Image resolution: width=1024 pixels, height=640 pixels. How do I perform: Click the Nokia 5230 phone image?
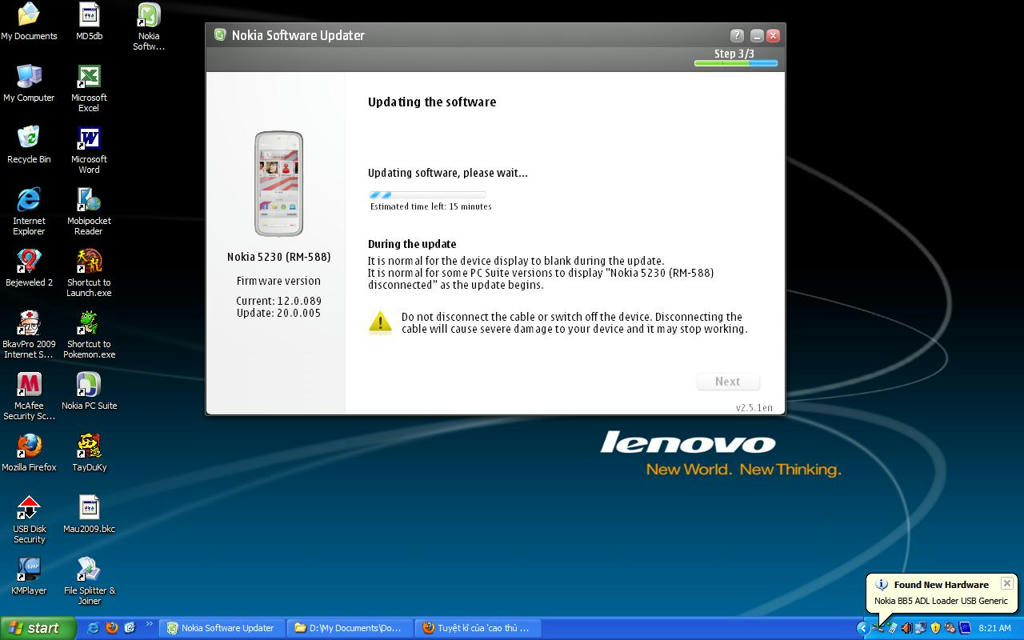click(278, 184)
